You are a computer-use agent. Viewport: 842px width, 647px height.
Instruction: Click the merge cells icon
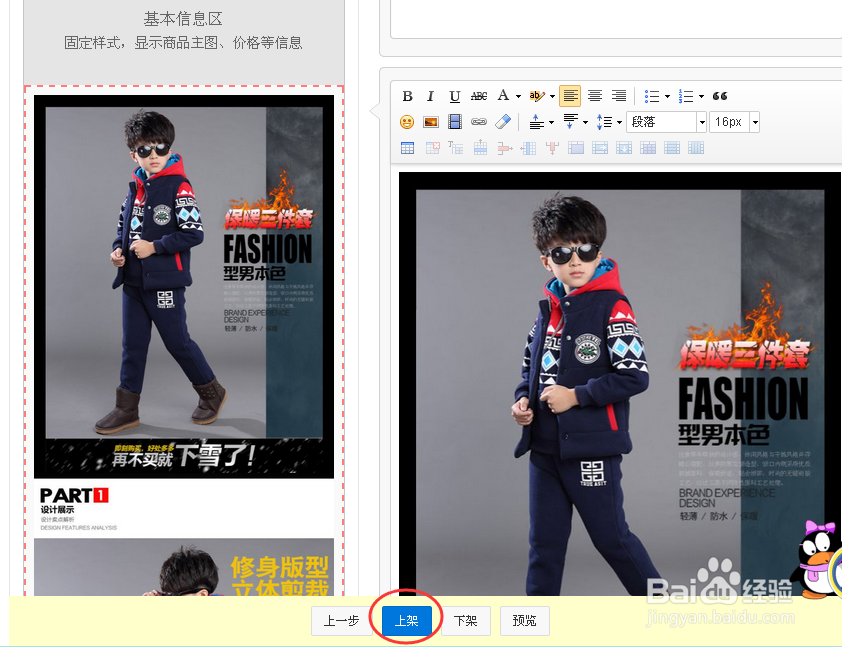point(576,148)
